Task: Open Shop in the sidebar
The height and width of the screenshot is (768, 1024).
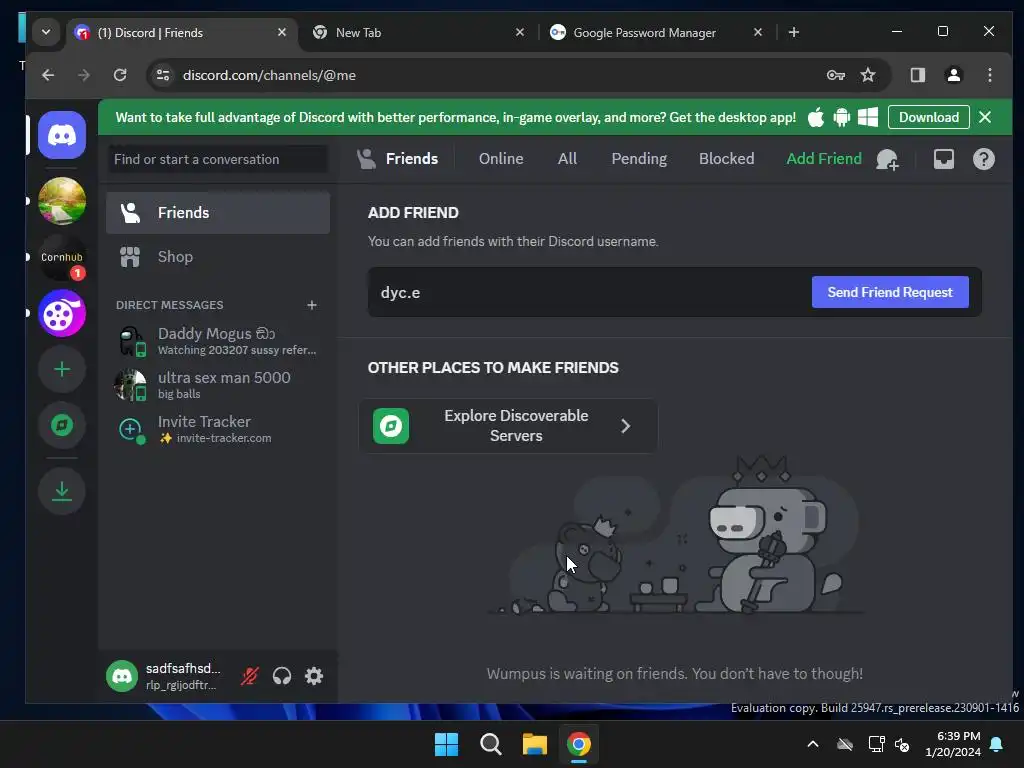Action: coord(218,257)
